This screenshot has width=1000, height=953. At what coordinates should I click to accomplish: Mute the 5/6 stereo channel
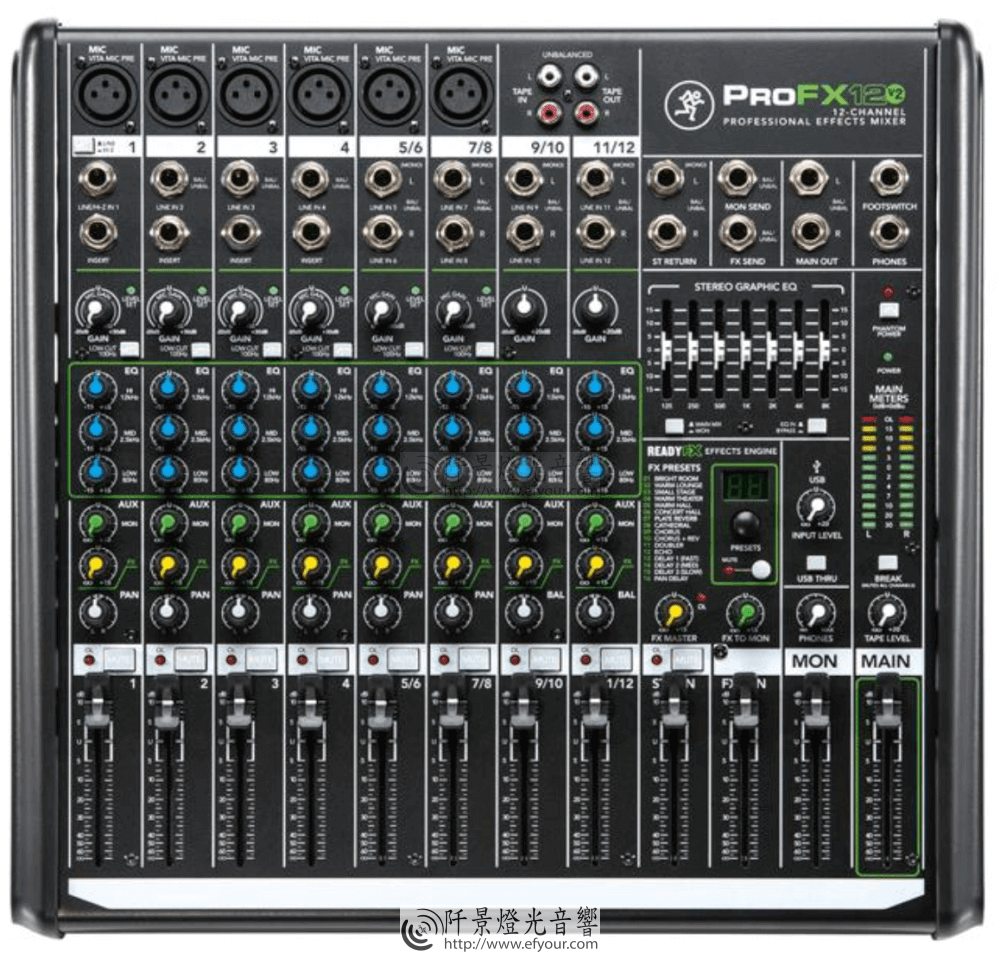(404, 660)
